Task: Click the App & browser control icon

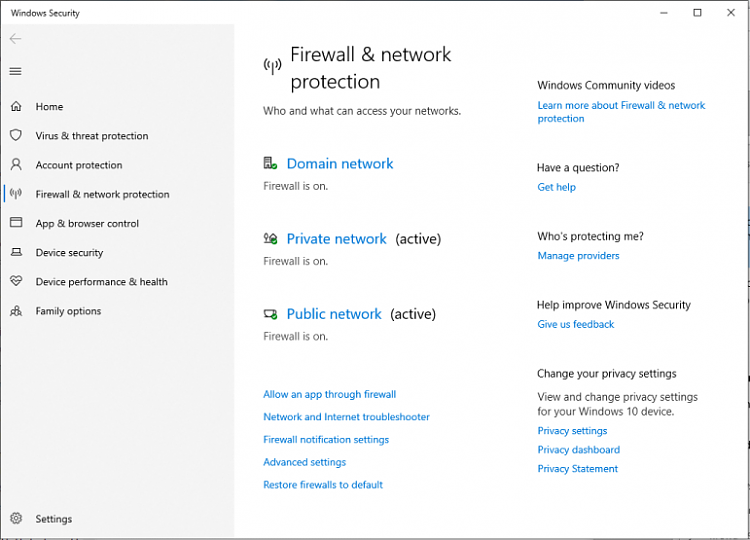Action: pos(16,222)
